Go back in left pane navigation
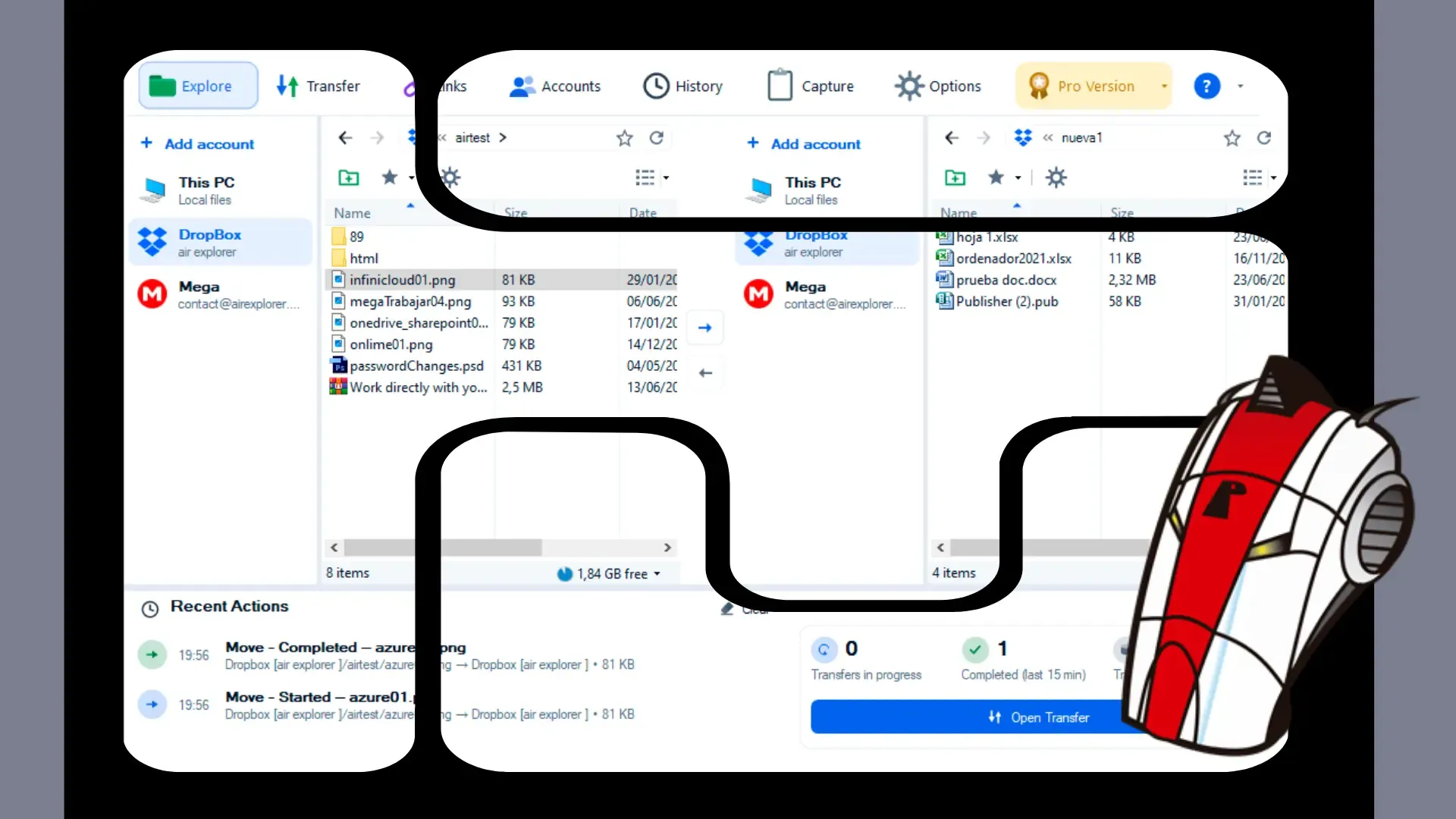The width and height of the screenshot is (1456, 819). pos(345,138)
